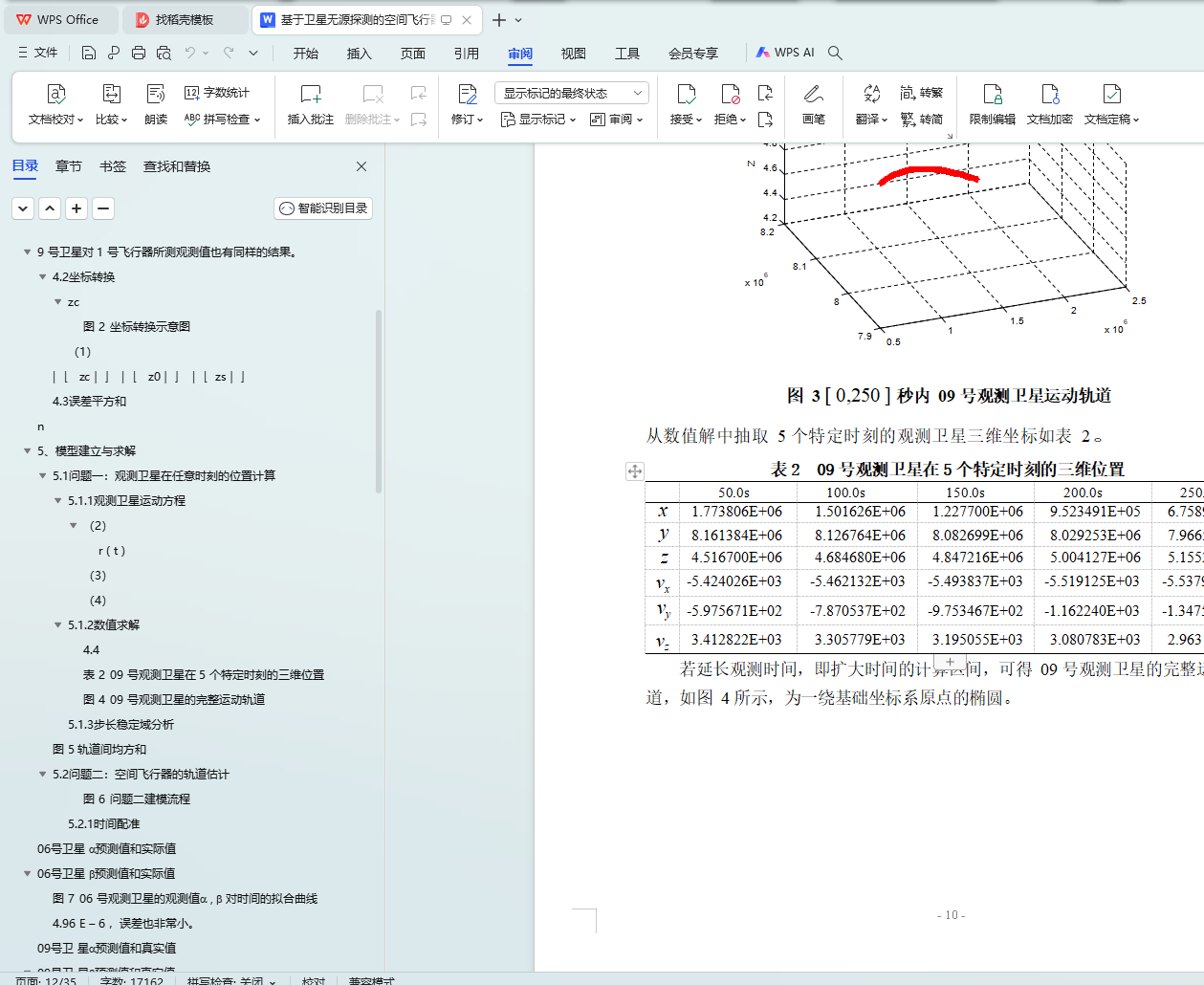Select the 画笔 pen tool
This screenshot has height=985, width=1204.
click(x=814, y=105)
